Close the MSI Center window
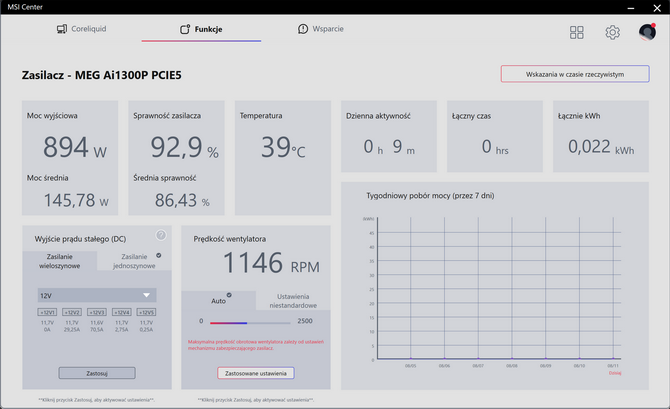The width and height of the screenshot is (670, 409). (x=657, y=8)
